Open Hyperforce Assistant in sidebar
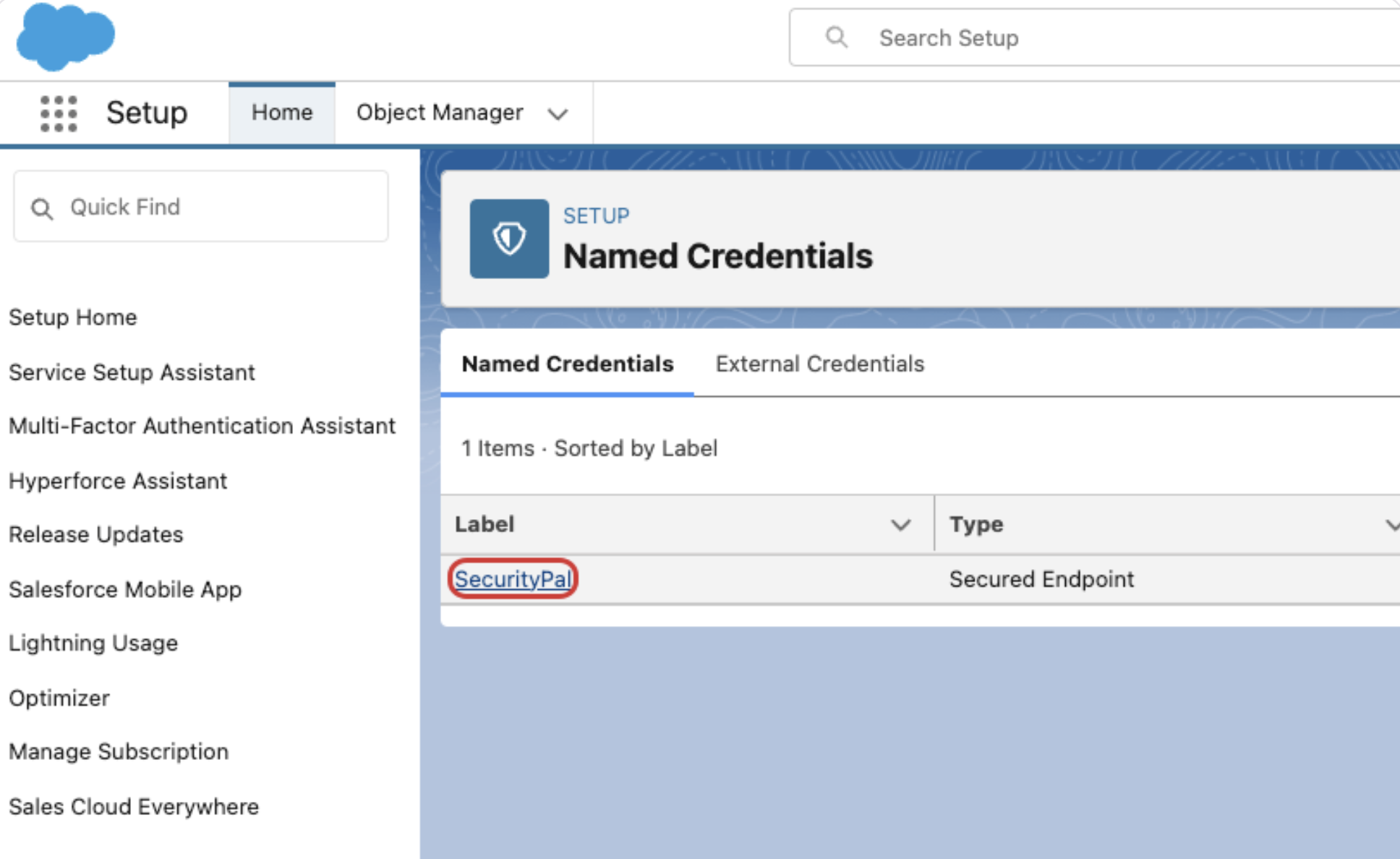The width and height of the screenshot is (1400, 859). pos(118,481)
